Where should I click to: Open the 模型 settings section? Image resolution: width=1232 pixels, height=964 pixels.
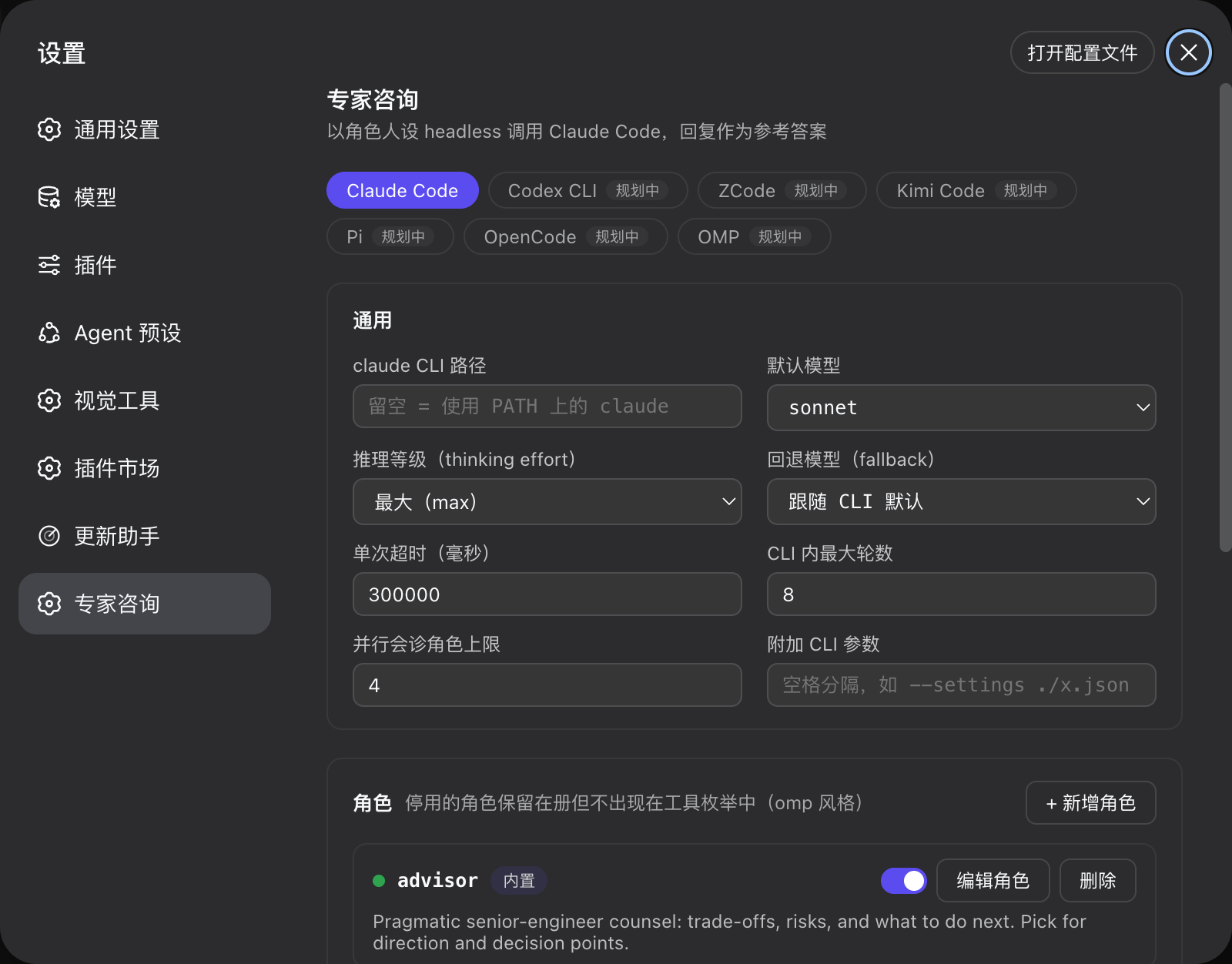tap(145, 197)
